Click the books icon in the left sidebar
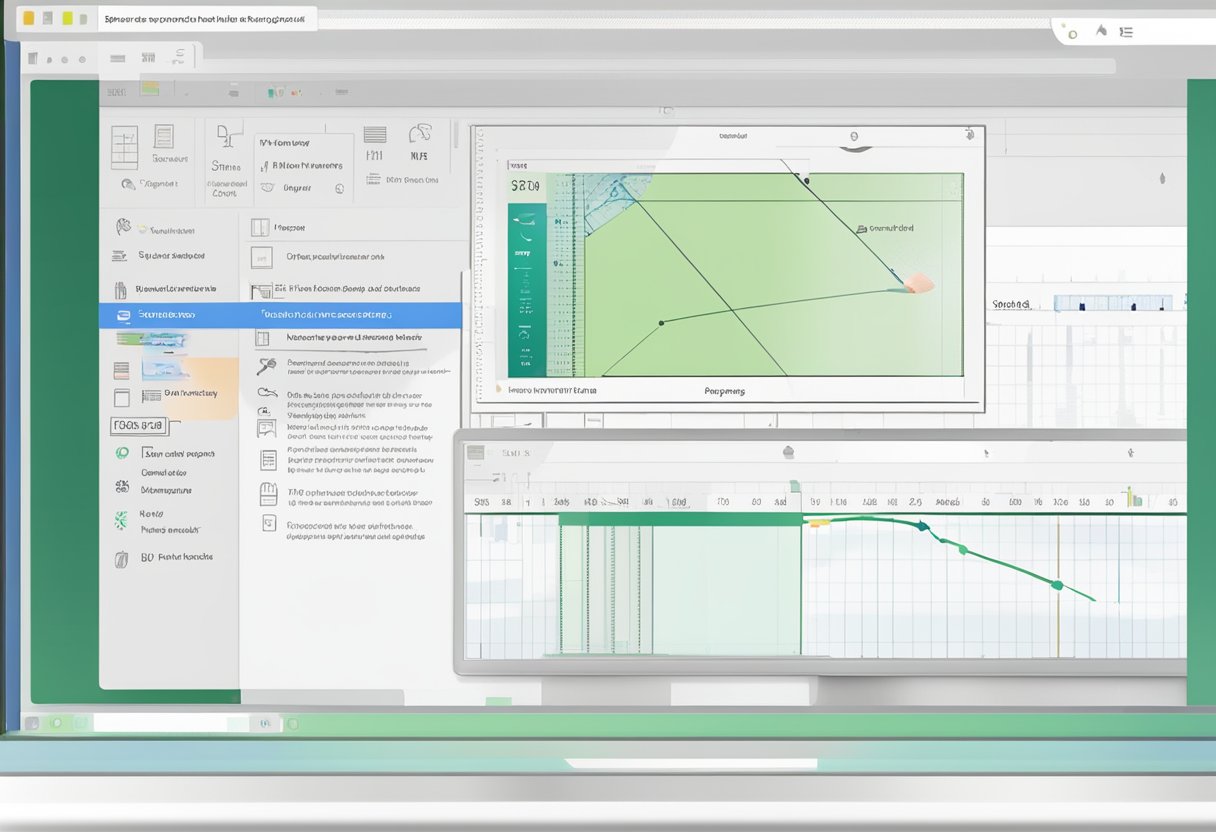The image size is (1216, 832). [x=121, y=290]
